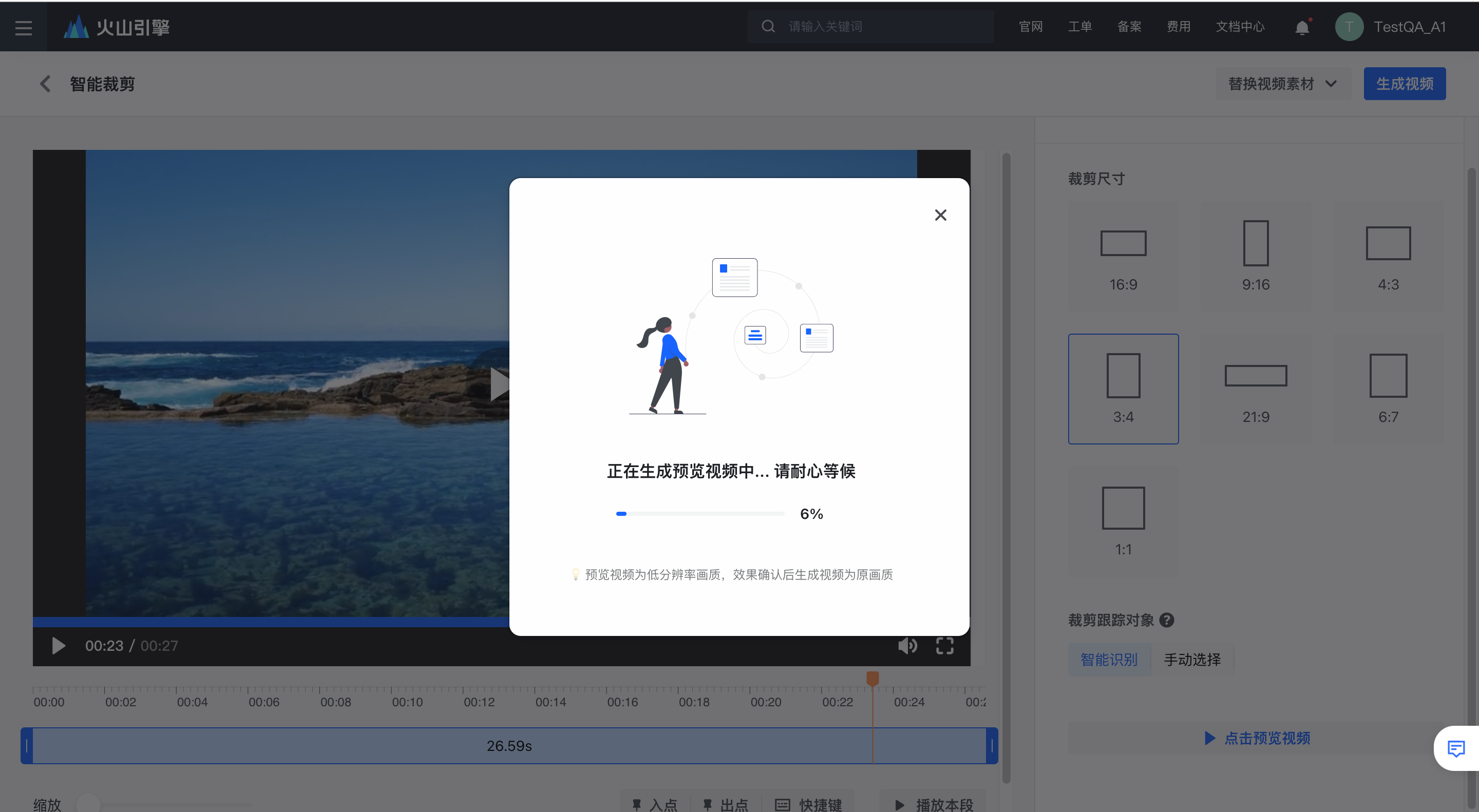Image resolution: width=1479 pixels, height=812 pixels.
Task: Click the TestQA_A1 user avatar
Action: click(x=1349, y=26)
